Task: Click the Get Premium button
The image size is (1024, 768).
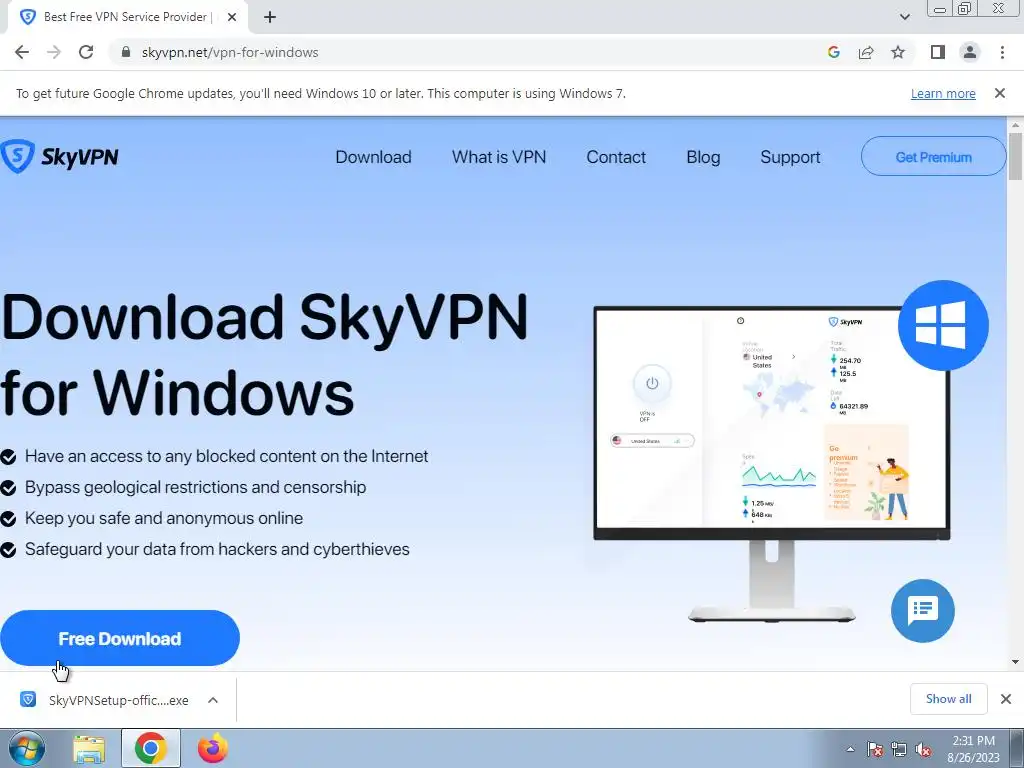Action: point(933,157)
